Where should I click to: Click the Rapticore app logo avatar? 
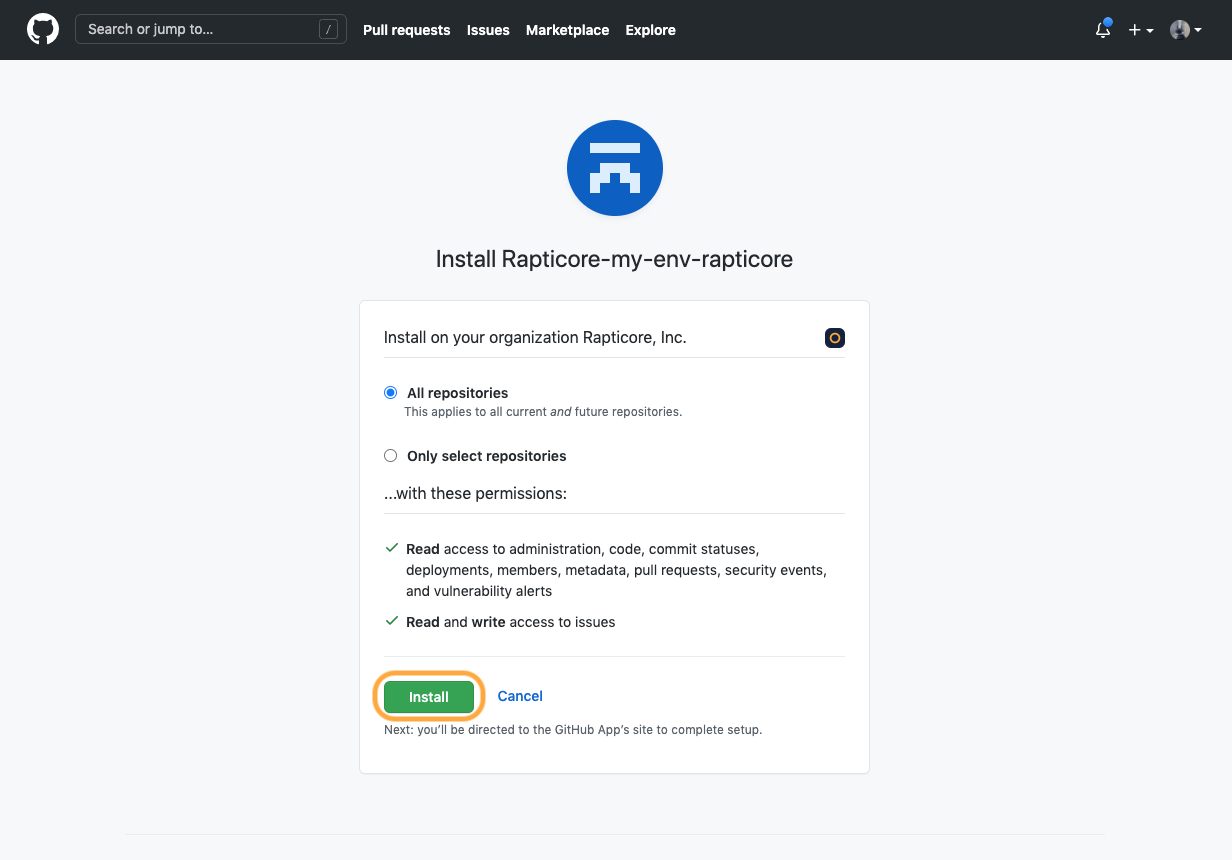pyautogui.click(x=615, y=168)
